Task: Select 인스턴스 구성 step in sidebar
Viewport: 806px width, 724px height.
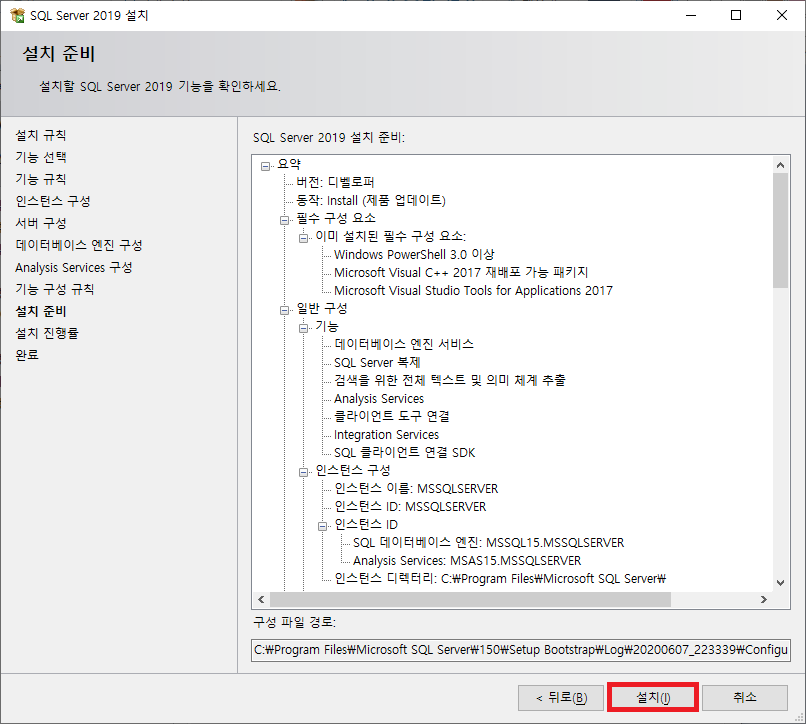Action: [x=53, y=201]
